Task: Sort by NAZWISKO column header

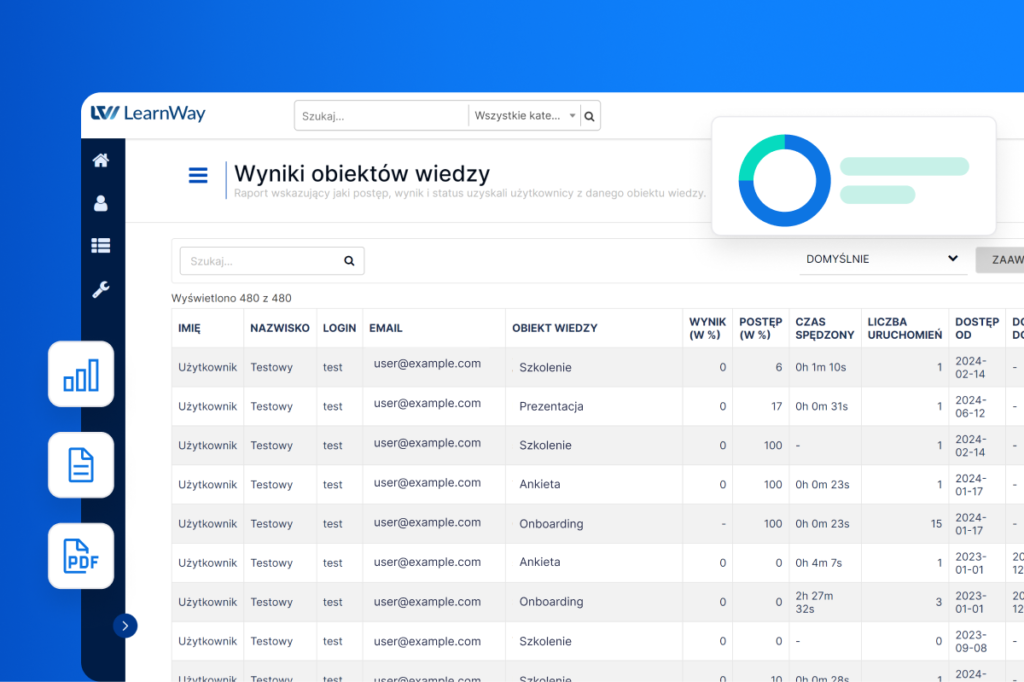Action: coord(279,328)
